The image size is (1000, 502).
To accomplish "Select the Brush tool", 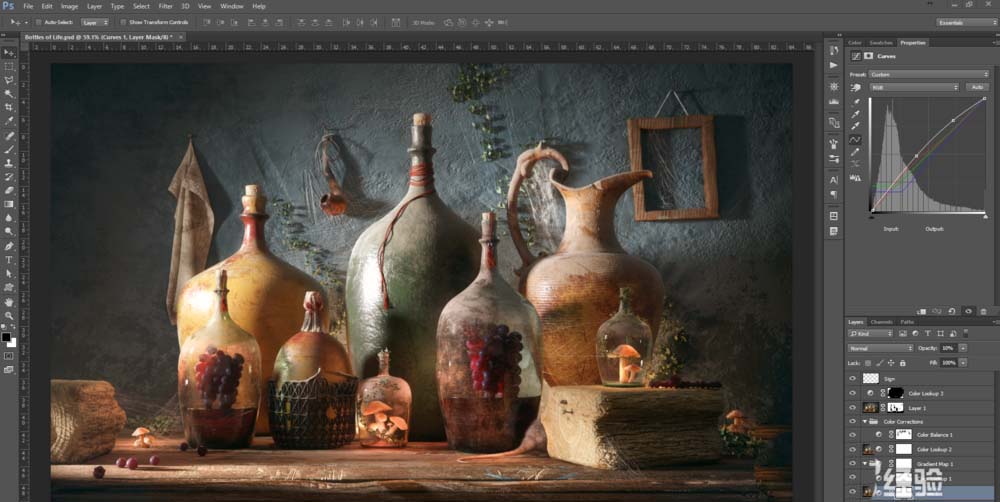I will 9,149.
